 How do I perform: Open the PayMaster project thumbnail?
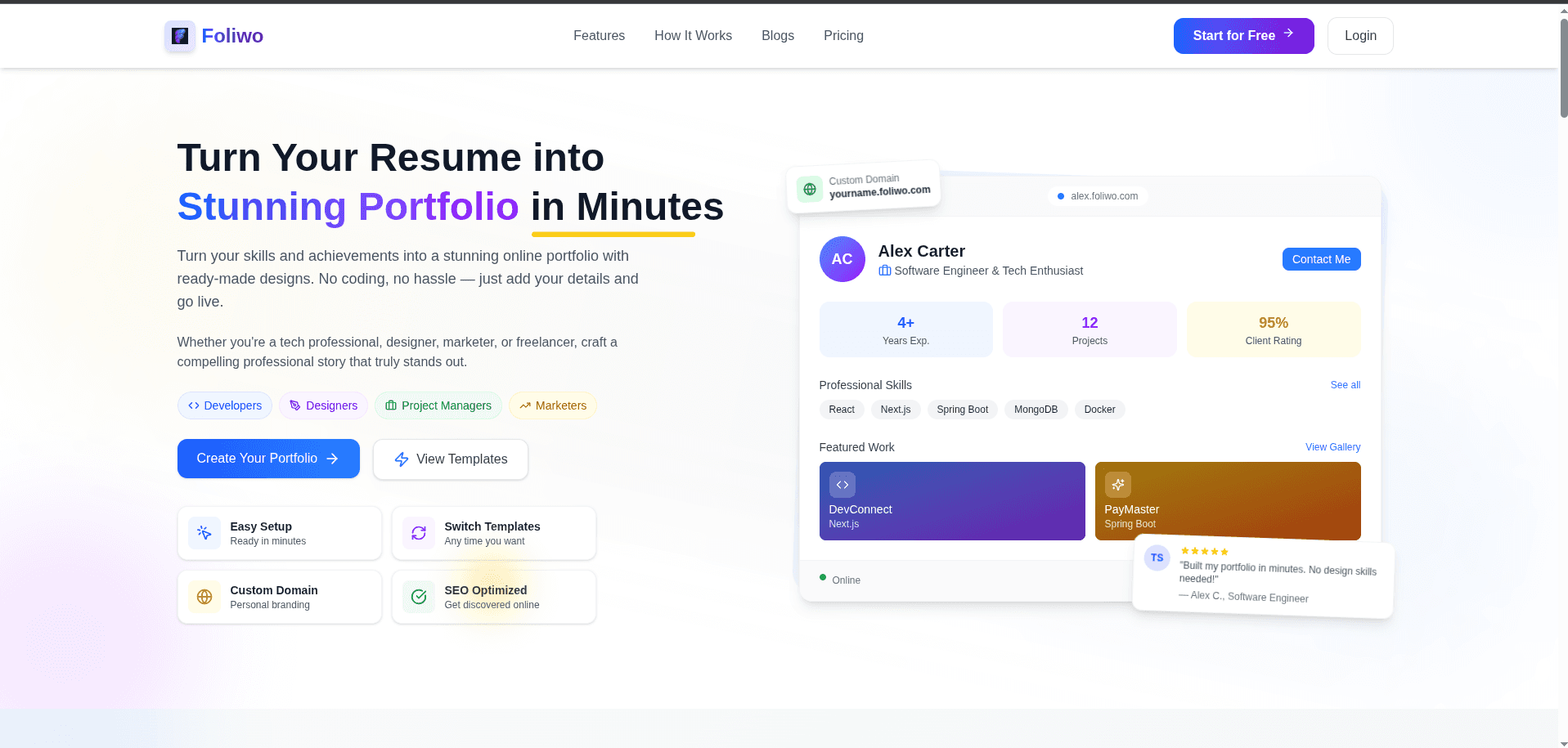click(1228, 501)
